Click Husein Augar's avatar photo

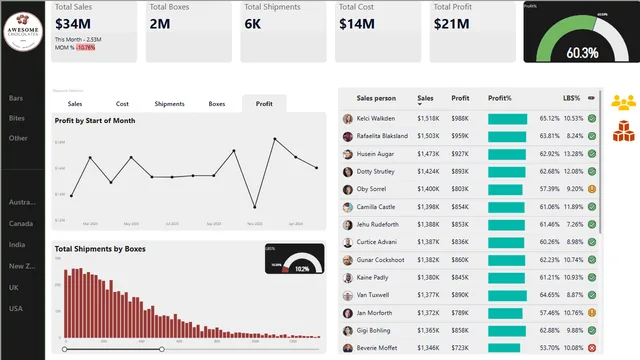tap(348, 154)
